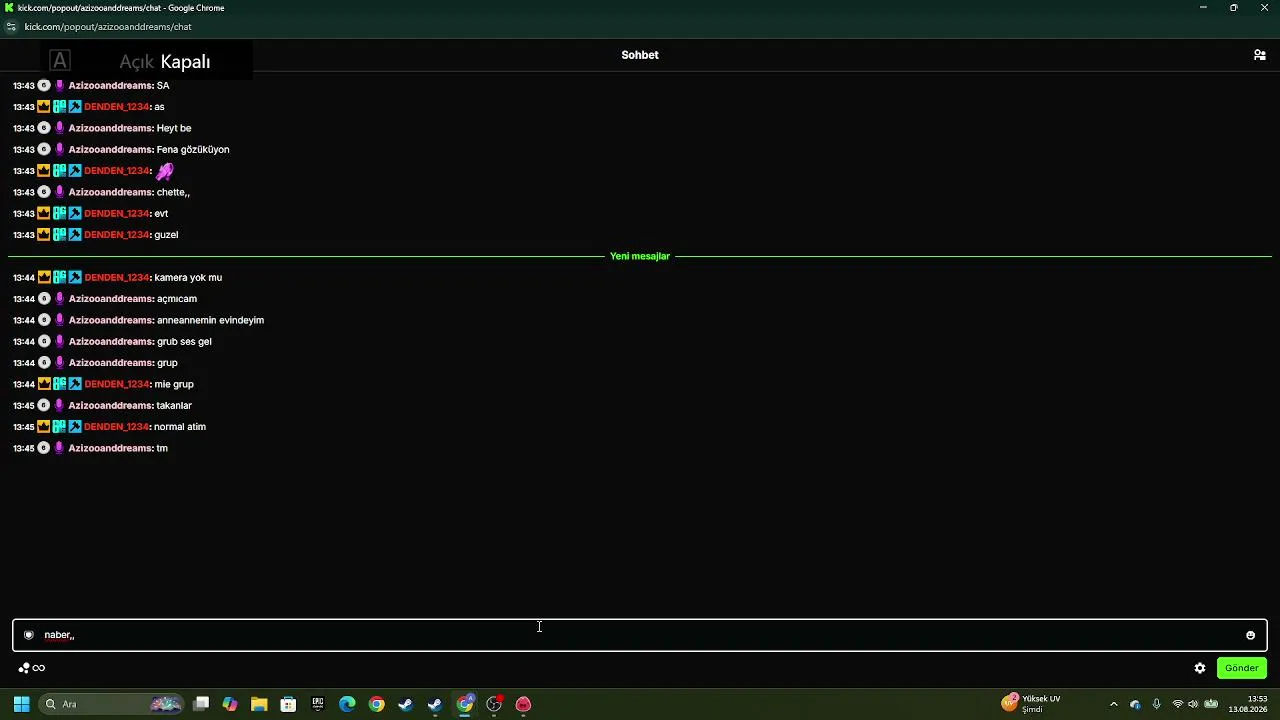Viewport: 1280px width, 720px height.
Task: Click the 13:45 timestamp on "takanlar" row
Action: [24, 406]
